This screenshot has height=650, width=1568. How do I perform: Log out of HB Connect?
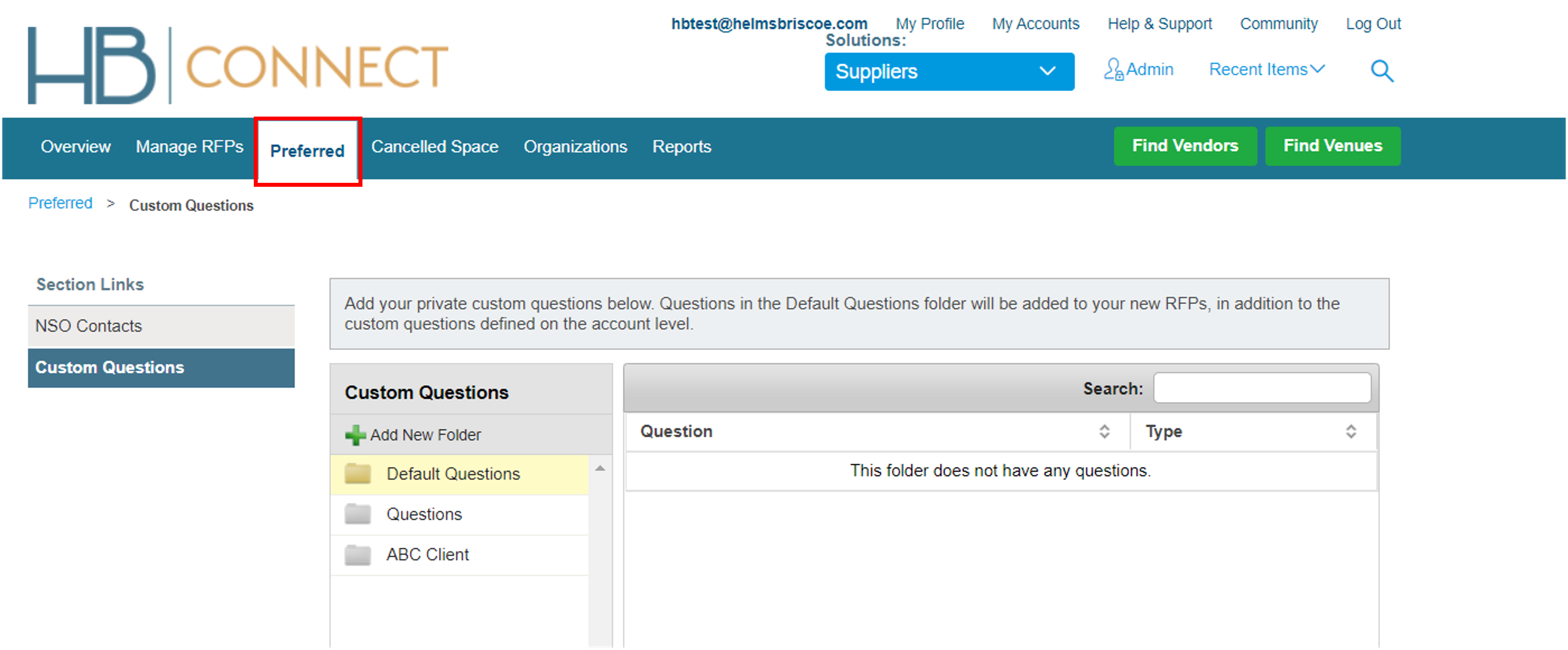coord(1373,23)
